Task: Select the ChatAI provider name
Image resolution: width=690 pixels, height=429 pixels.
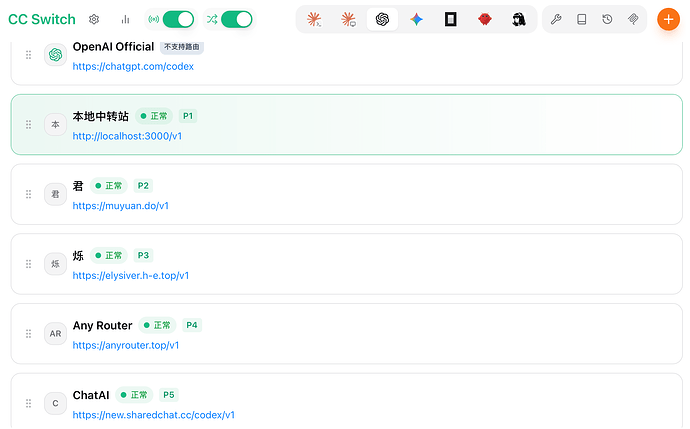Action: point(91,395)
